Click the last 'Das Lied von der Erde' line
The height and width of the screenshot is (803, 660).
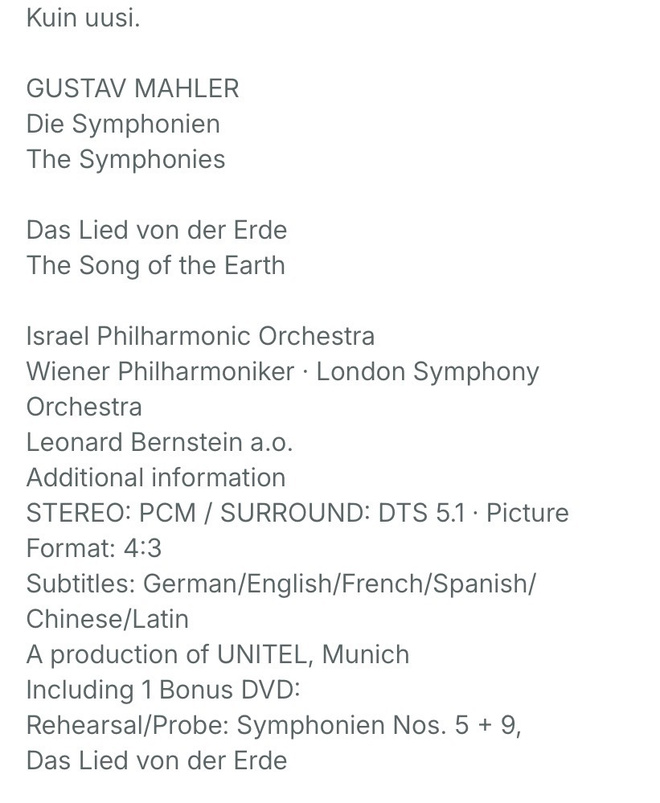157,760
